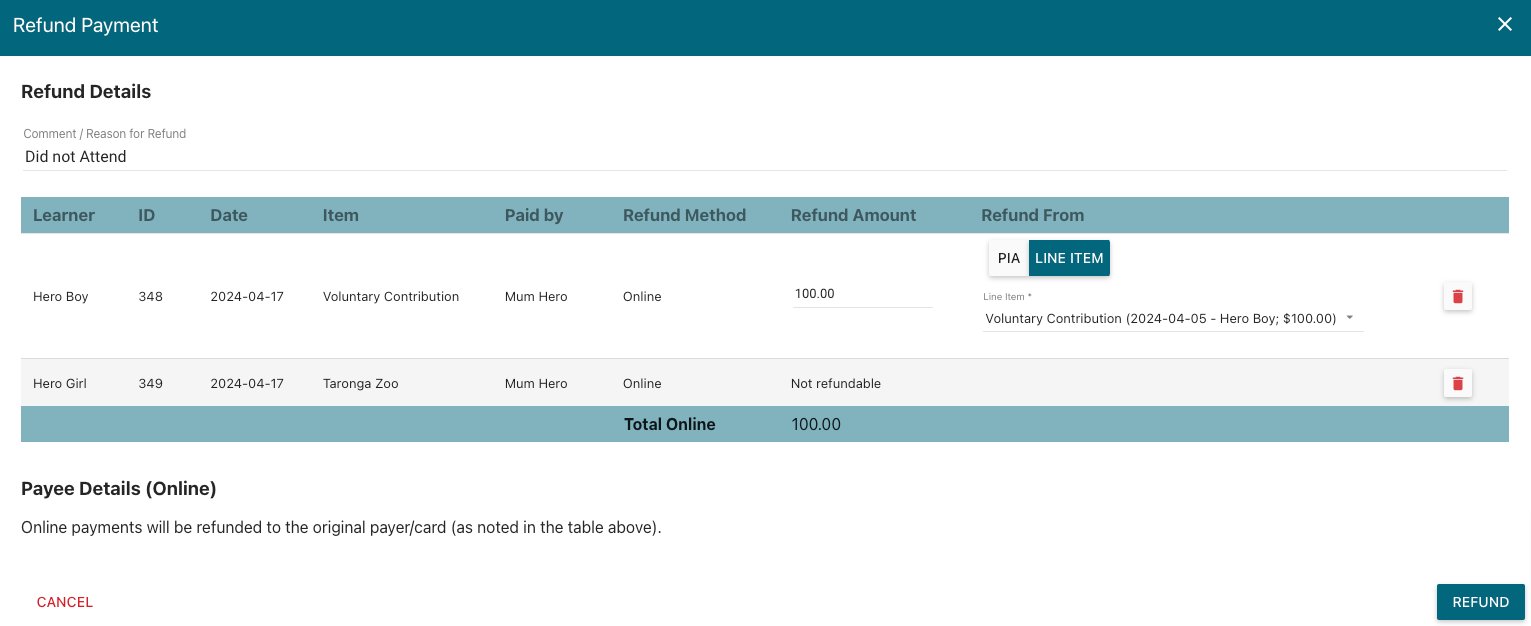Click the Not refundable text for Hero Girl
This screenshot has width=1531, height=626.
pyautogui.click(x=835, y=384)
